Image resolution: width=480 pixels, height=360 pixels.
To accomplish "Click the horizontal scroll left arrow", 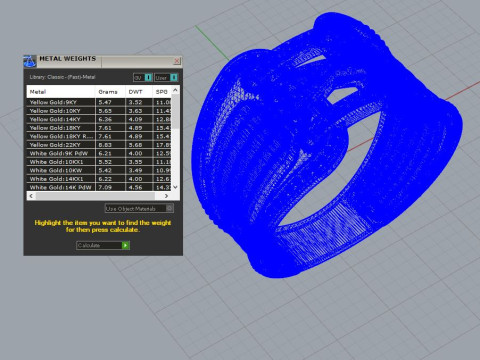I will click(x=31, y=196).
